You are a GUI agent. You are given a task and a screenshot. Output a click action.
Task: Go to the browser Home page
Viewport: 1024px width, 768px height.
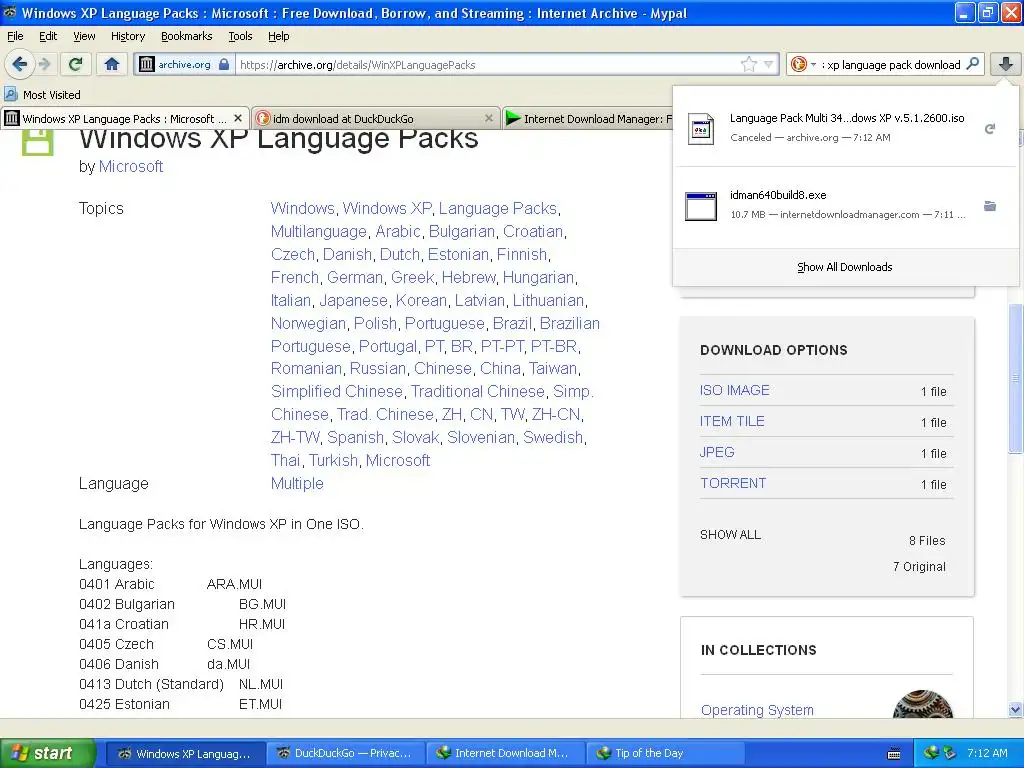(112, 64)
